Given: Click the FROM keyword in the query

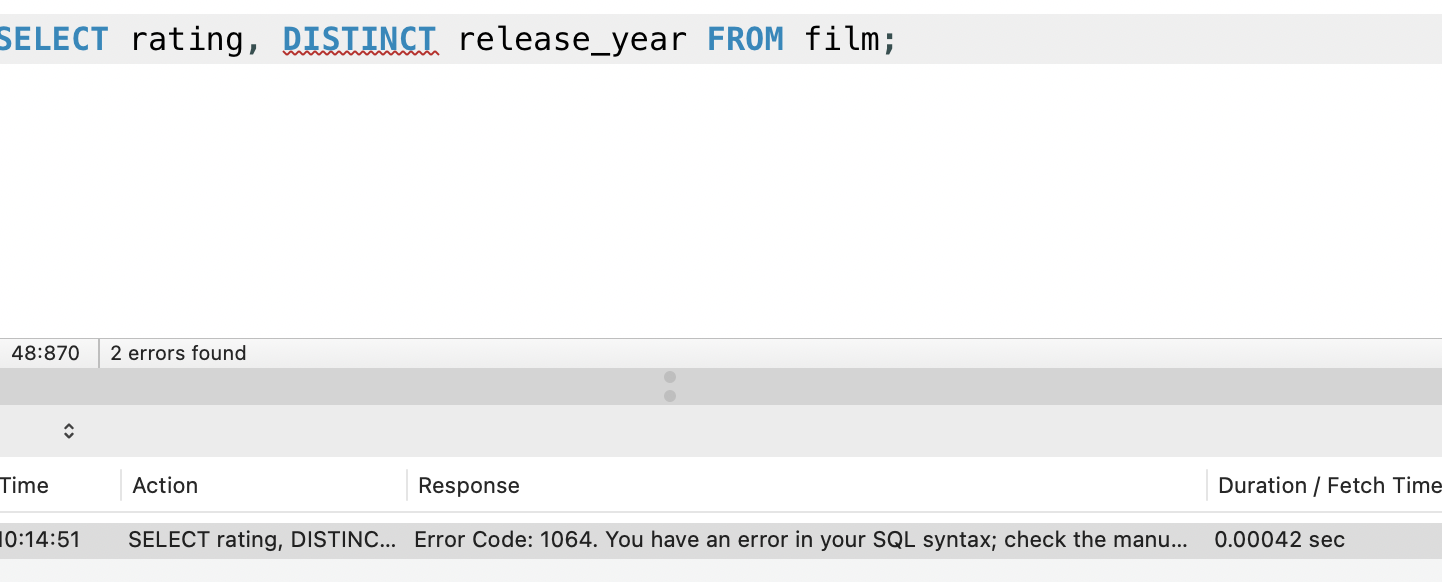Looking at the screenshot, I should [745, 40].
